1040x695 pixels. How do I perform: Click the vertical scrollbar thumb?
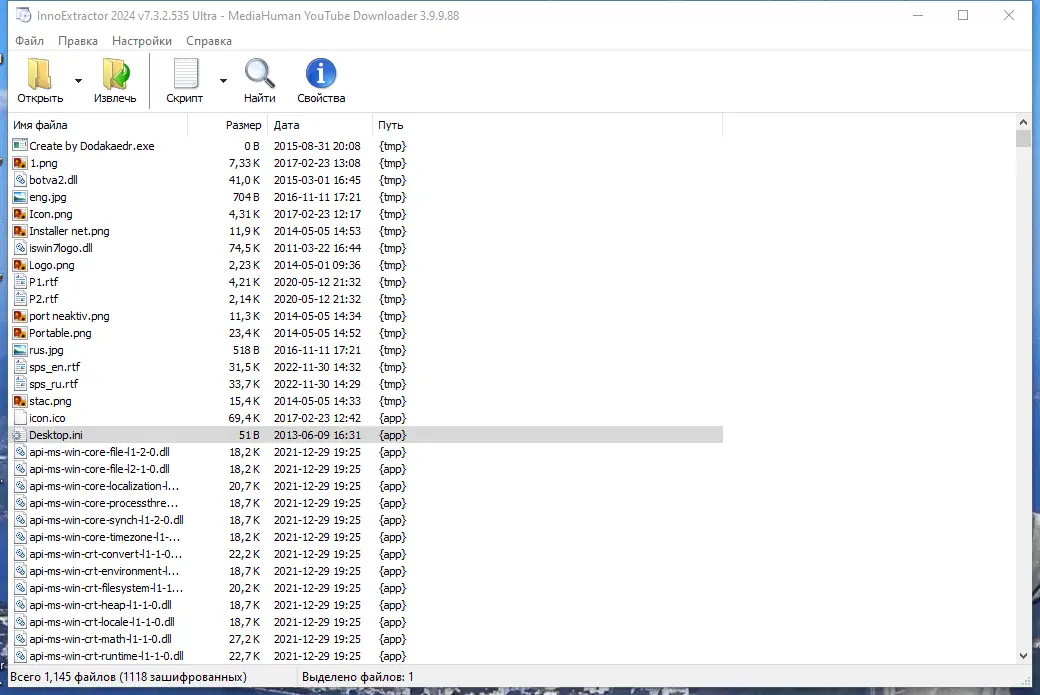click(x=1023, y=138)
